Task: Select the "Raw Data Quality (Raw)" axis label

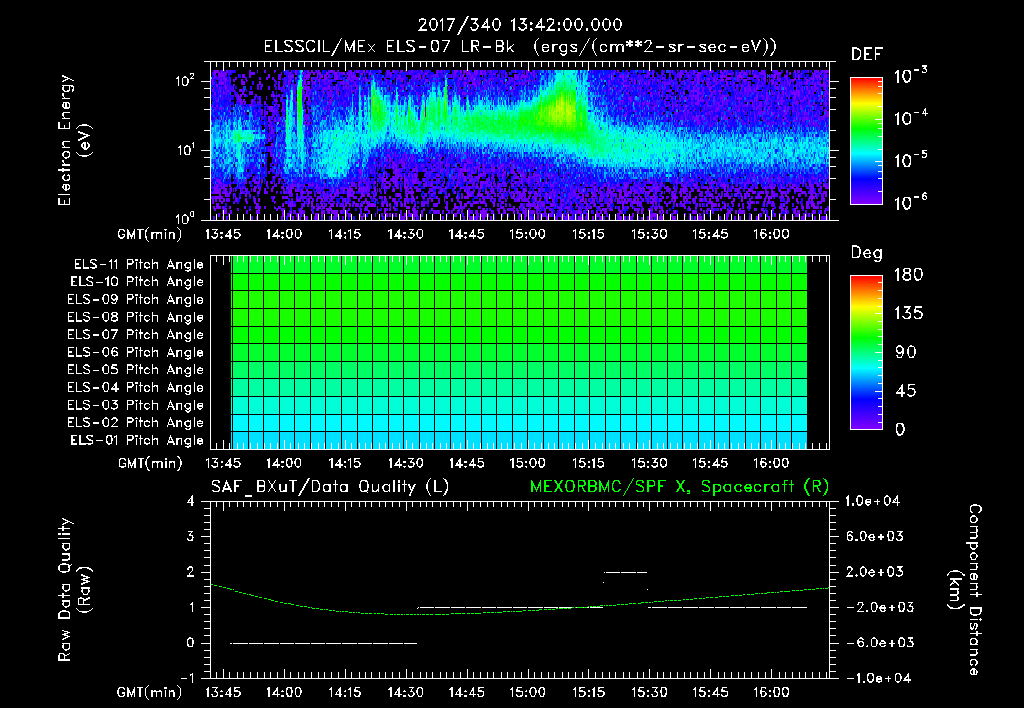Action: pyautogui.click(x=74, y=590)
